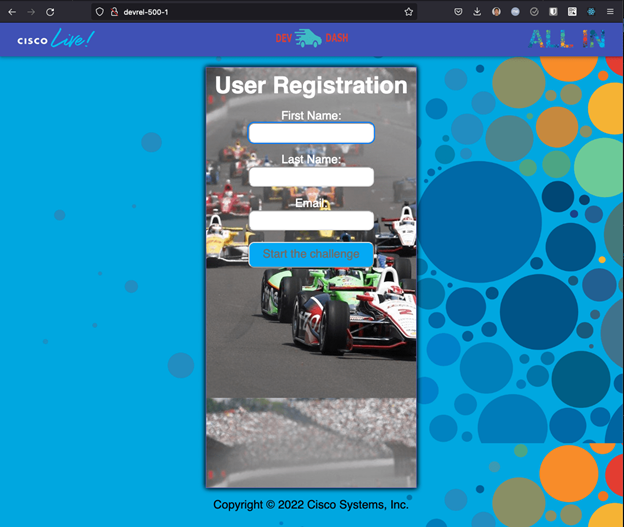Open the profile avatar extension
The image size is (624, 527).
496,12
